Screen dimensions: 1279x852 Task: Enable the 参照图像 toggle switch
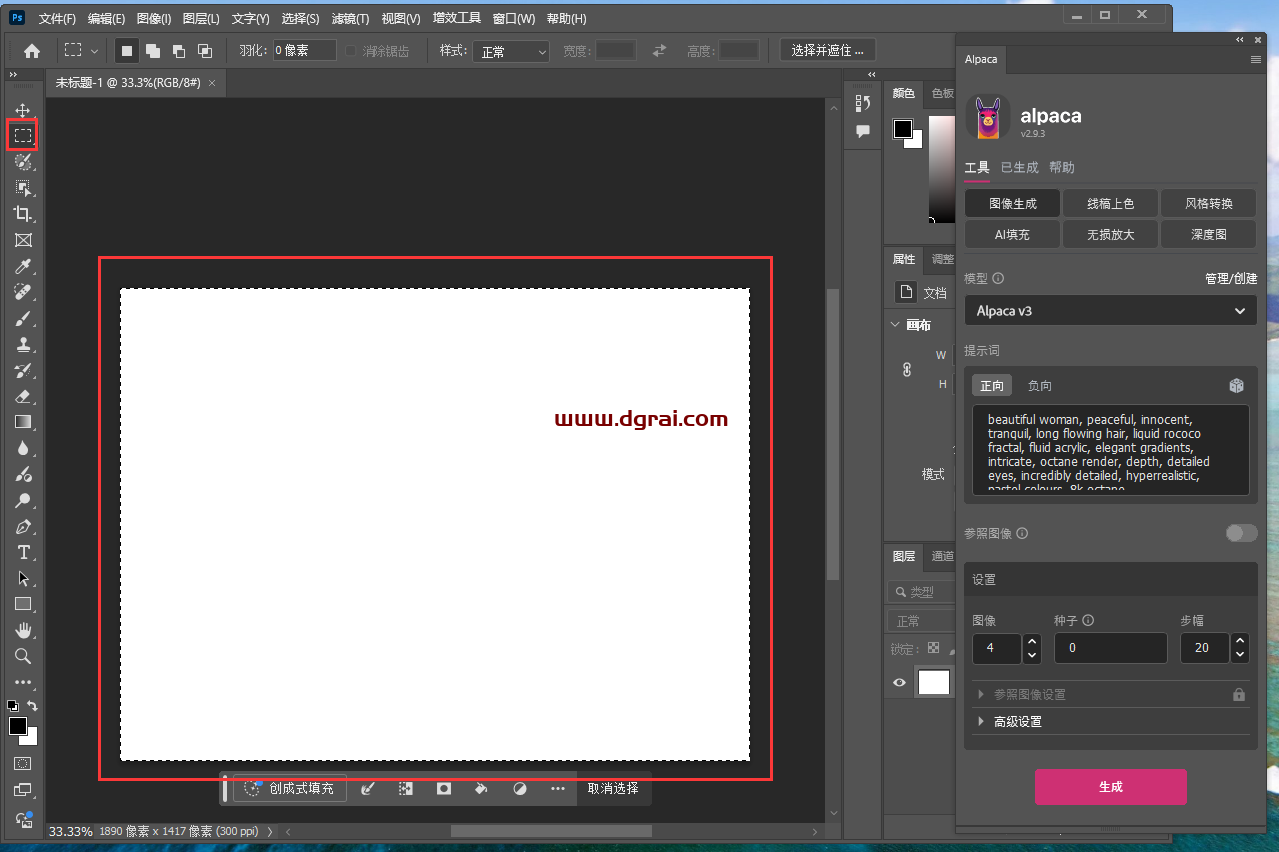click(1241, 533)
